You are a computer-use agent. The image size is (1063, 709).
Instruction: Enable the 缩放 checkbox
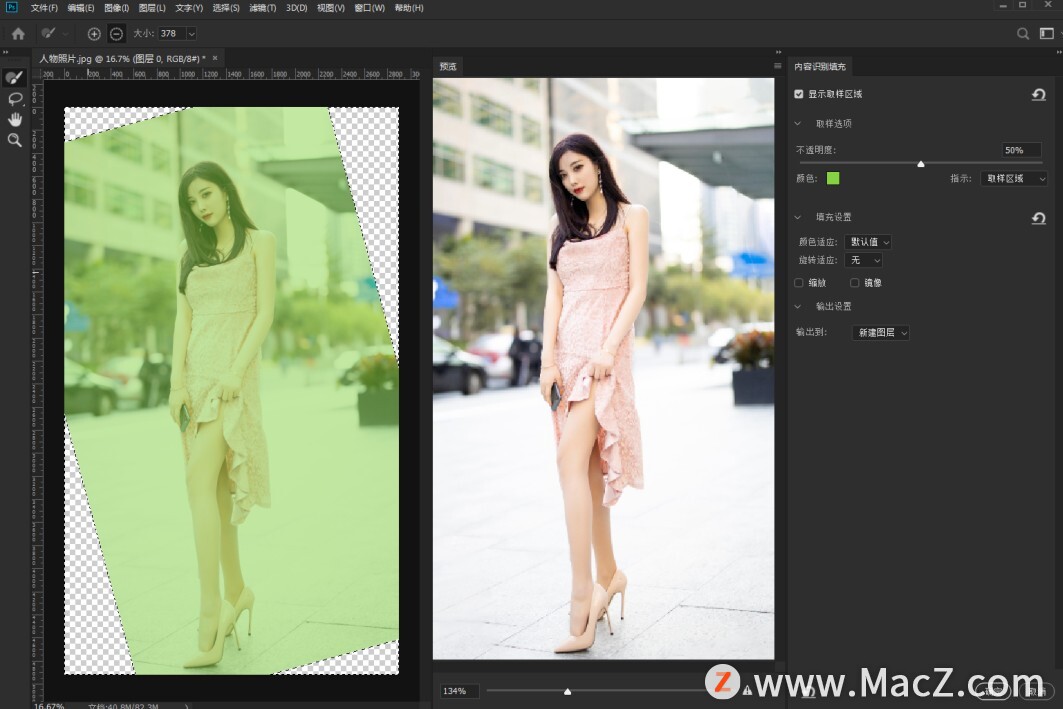[x=799, y=283]
